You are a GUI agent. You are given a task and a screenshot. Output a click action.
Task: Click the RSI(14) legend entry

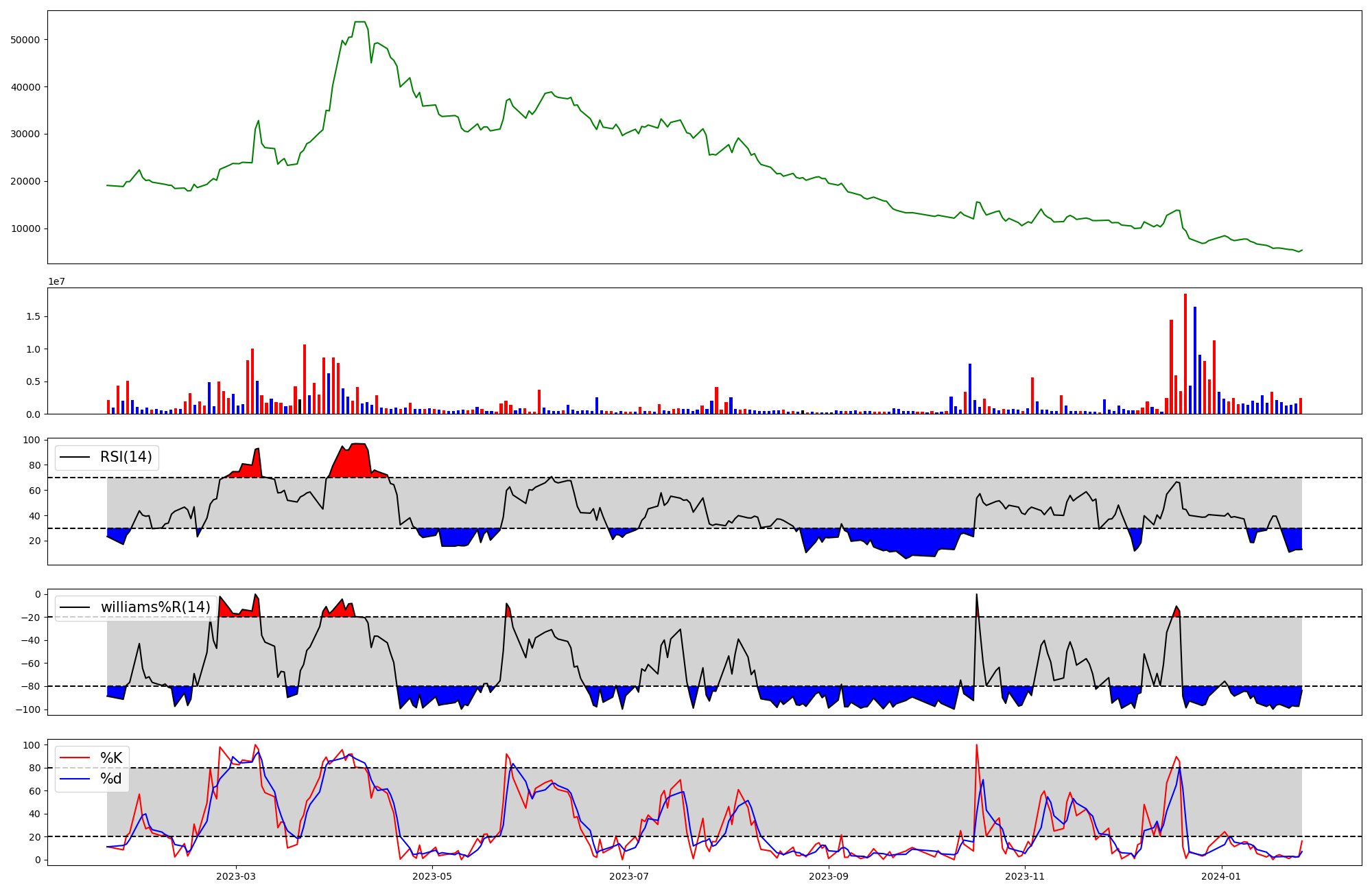coord(126,457)
